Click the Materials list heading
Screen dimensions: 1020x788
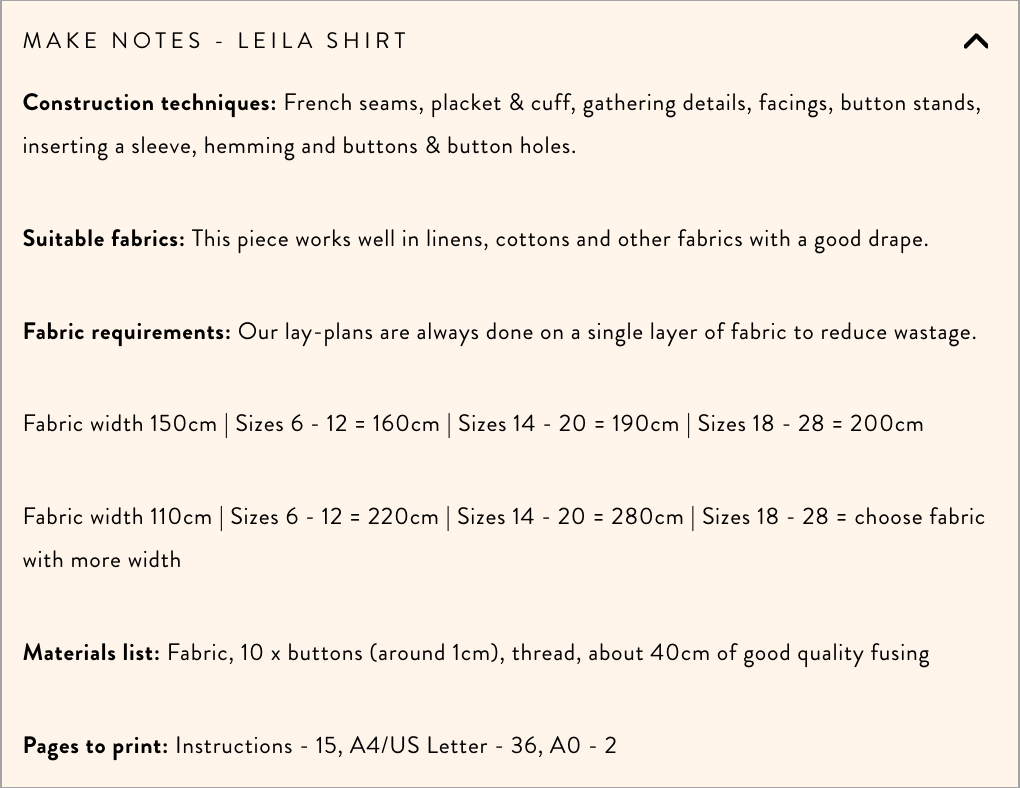(x=90, y=652)
